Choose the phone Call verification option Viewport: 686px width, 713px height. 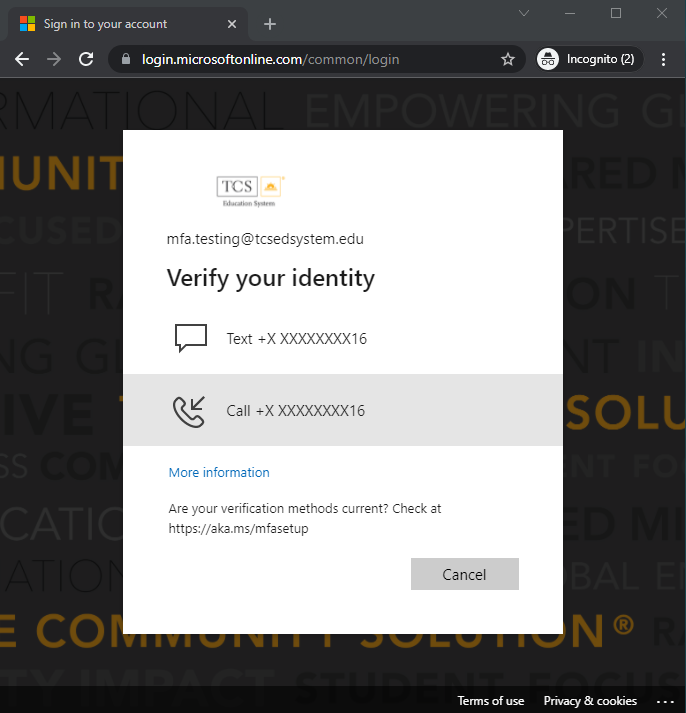(x=296, y=410)
